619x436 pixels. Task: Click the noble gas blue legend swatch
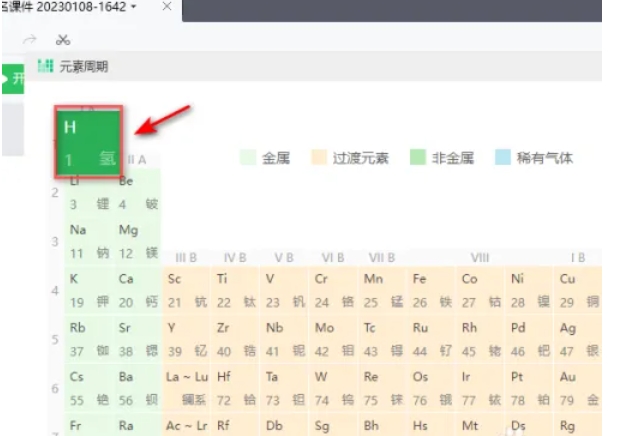point(503,158)
